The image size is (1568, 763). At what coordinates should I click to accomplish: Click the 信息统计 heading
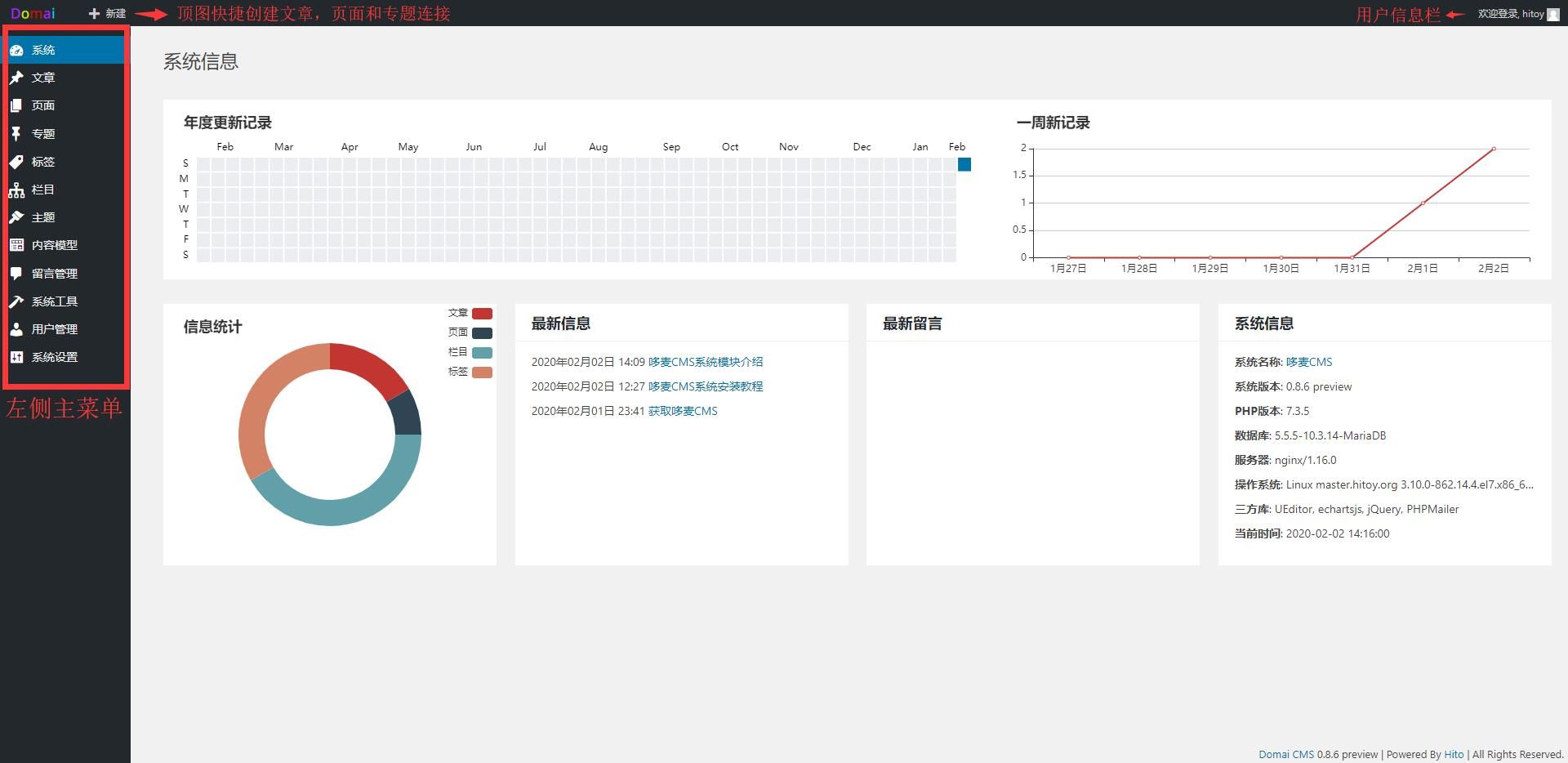click(213, 327)
